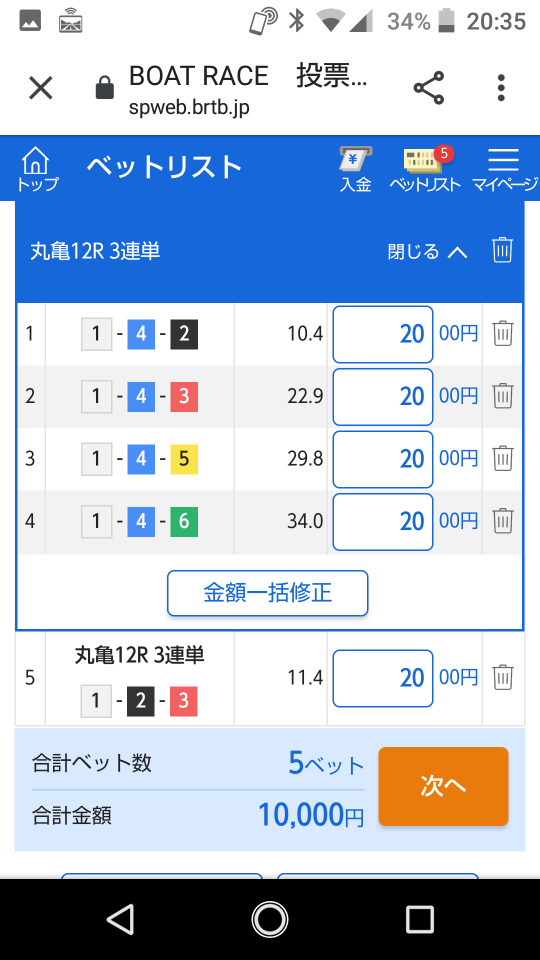The width and height of the screenshot is (540, 960).
Task: Delete bet 1-4-5 trash icon
Action: tap(503, 459)
